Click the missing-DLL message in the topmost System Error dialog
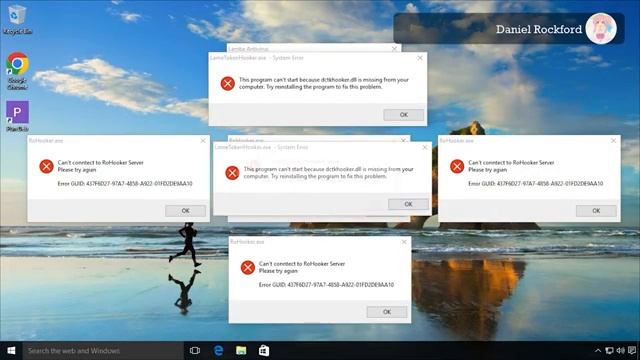Image resolution: width=640 pixels, height=360 pixels. 324,83
